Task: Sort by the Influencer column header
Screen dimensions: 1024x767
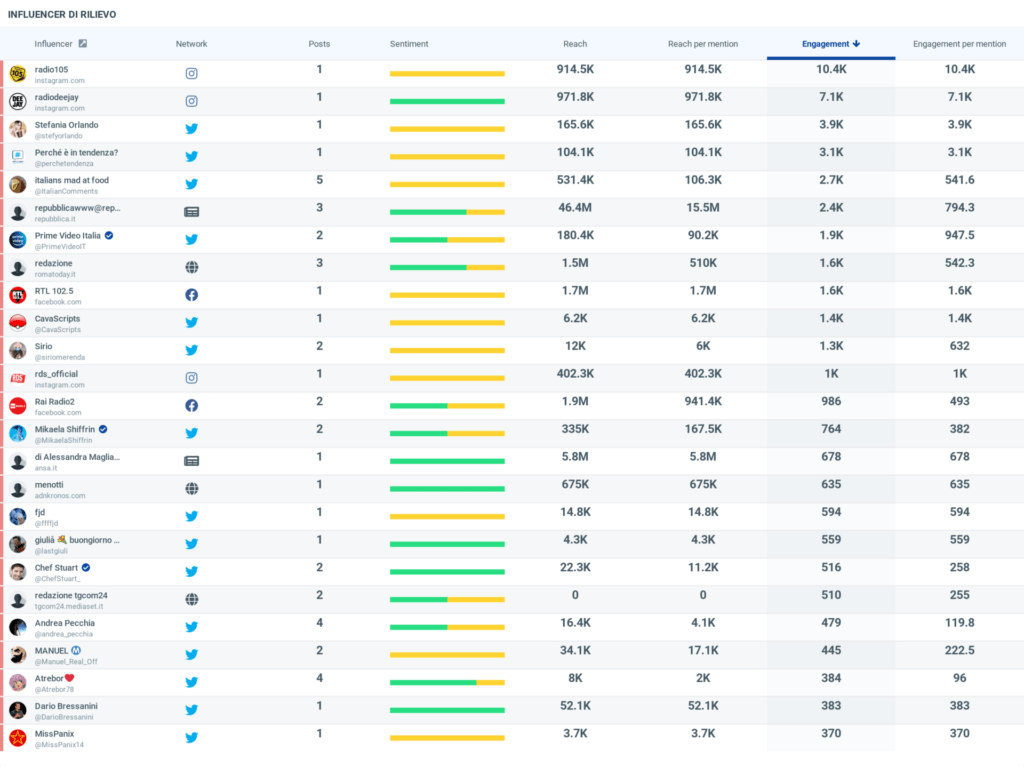Action: tap(53, 44)
